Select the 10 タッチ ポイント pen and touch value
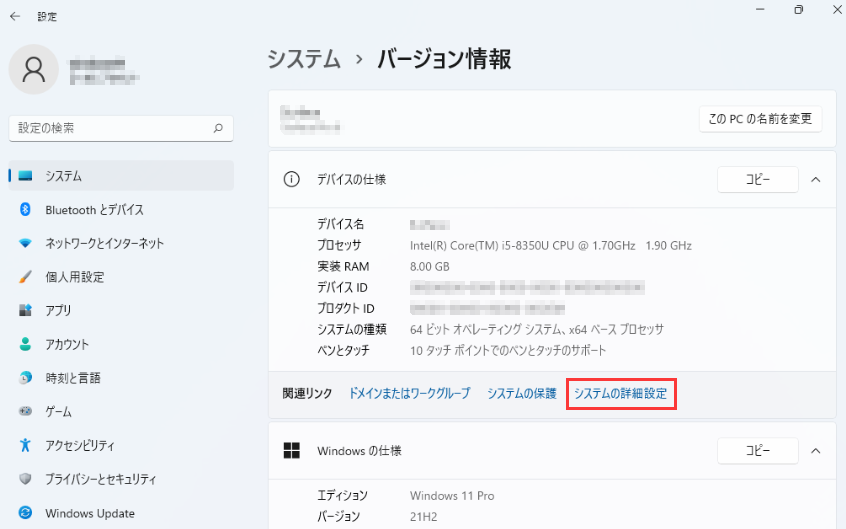 (x=508, y=350)
